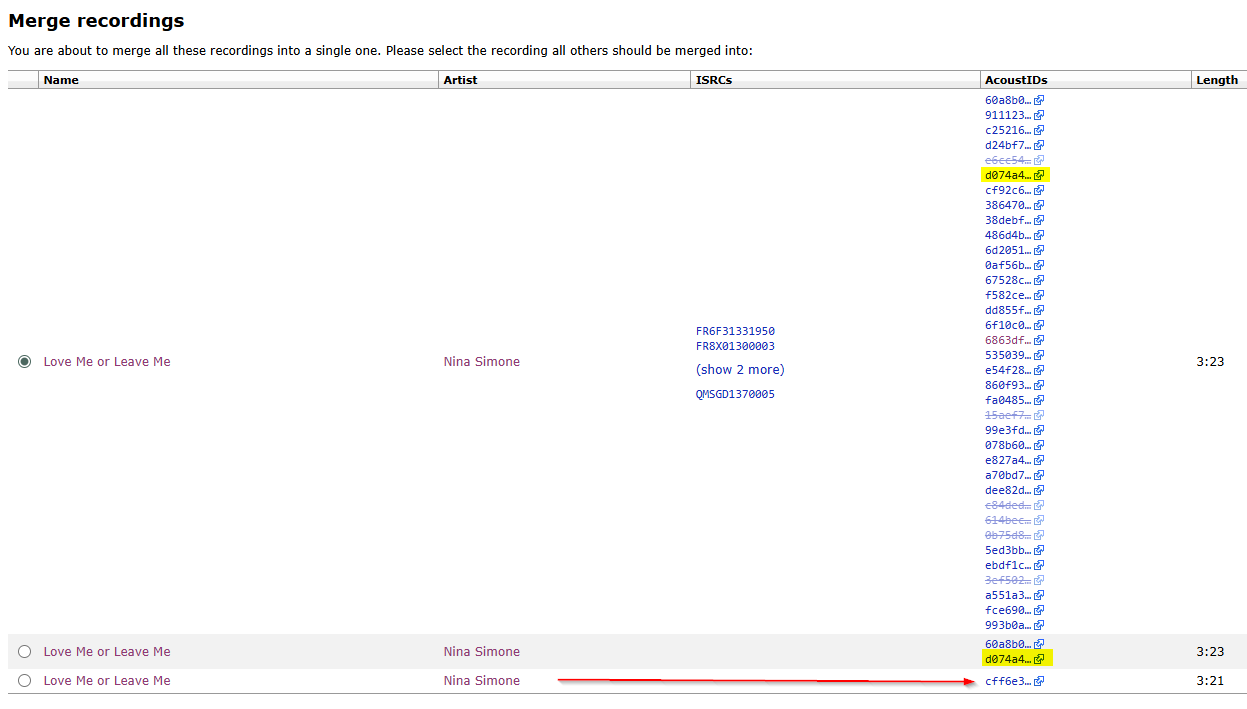
Task: Open external link icon next to cff6e3
Action: tap(1039, 681)
